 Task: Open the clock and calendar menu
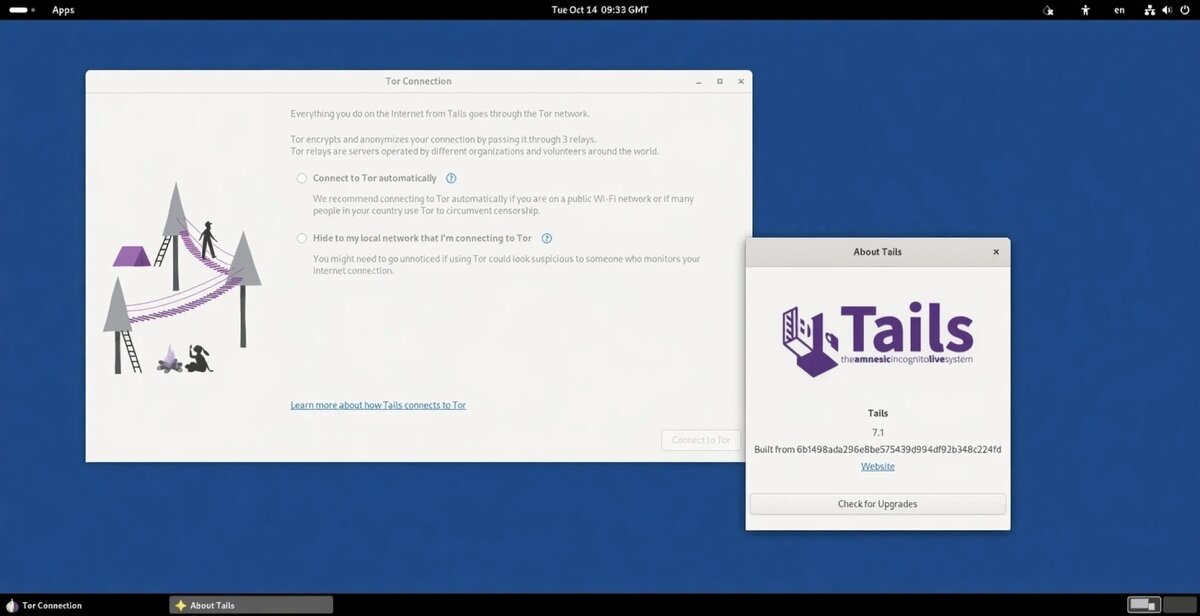[600, 10]
